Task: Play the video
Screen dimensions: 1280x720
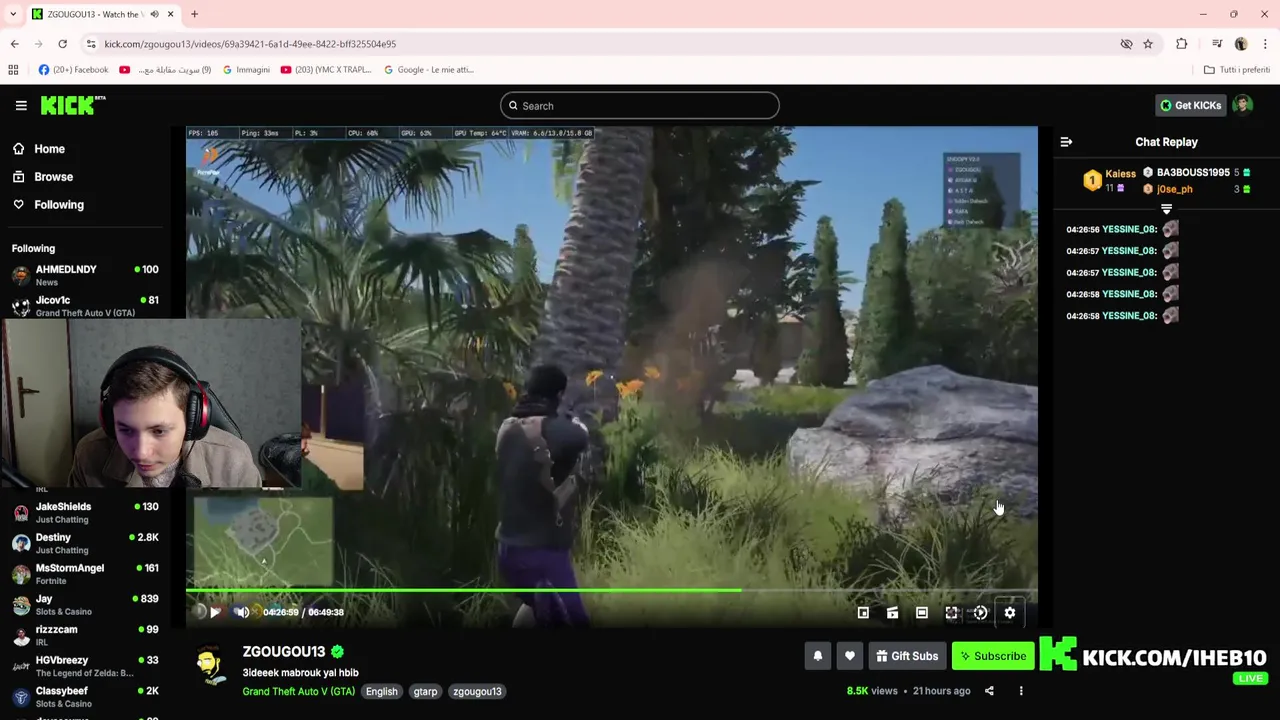Action: (215, 612)
